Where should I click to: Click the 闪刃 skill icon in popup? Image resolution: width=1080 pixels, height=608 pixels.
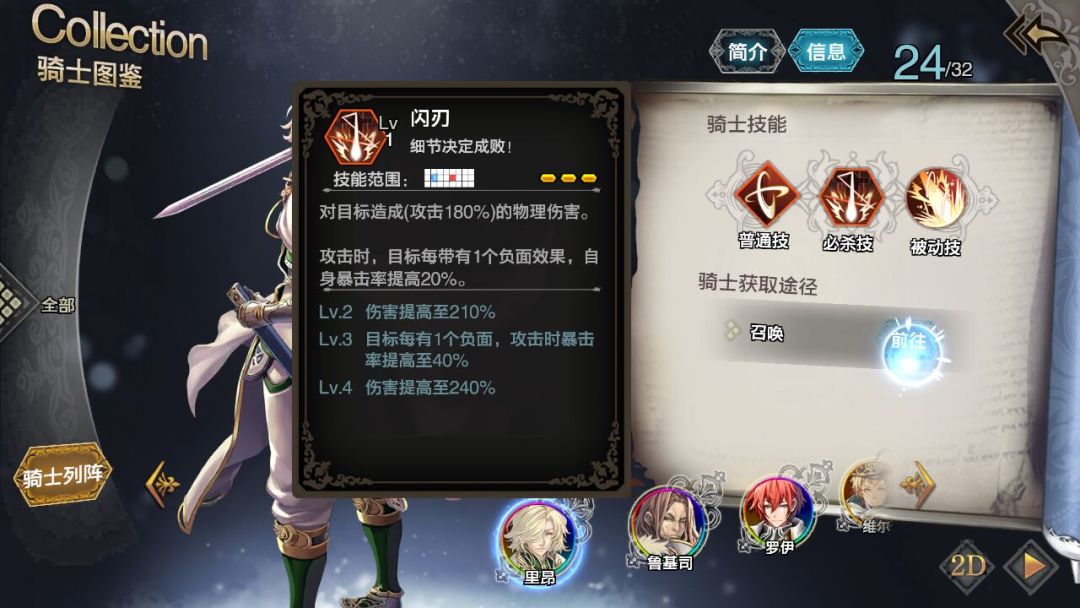[x=355, y=136]
